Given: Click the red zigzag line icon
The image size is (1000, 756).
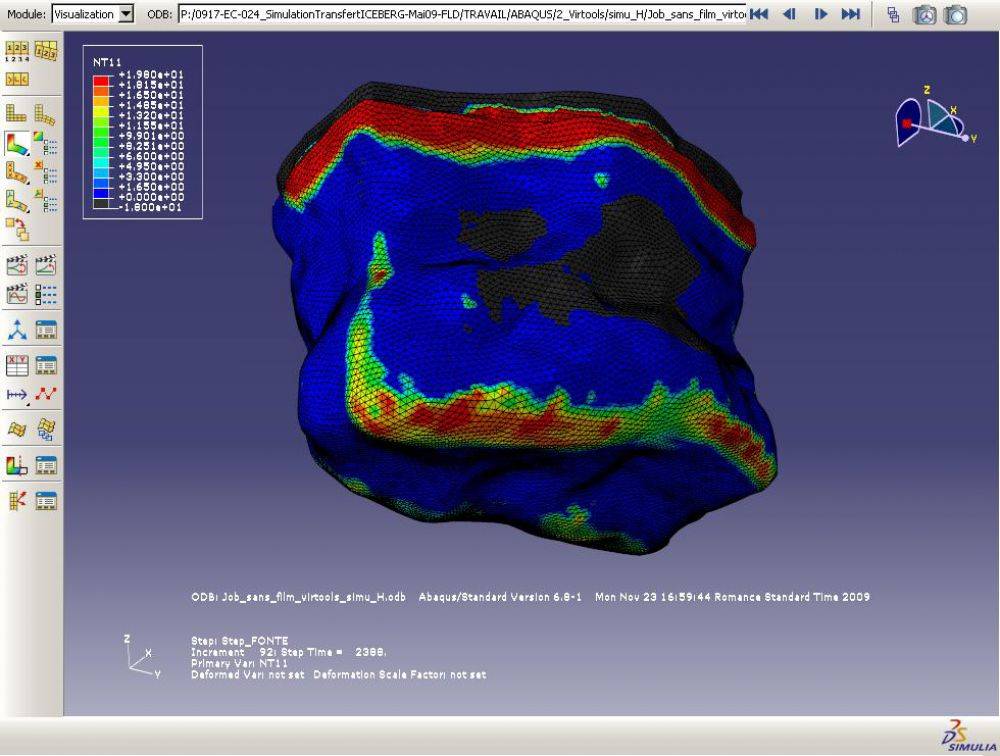Looking at the screenshot, I should [46, 394].
